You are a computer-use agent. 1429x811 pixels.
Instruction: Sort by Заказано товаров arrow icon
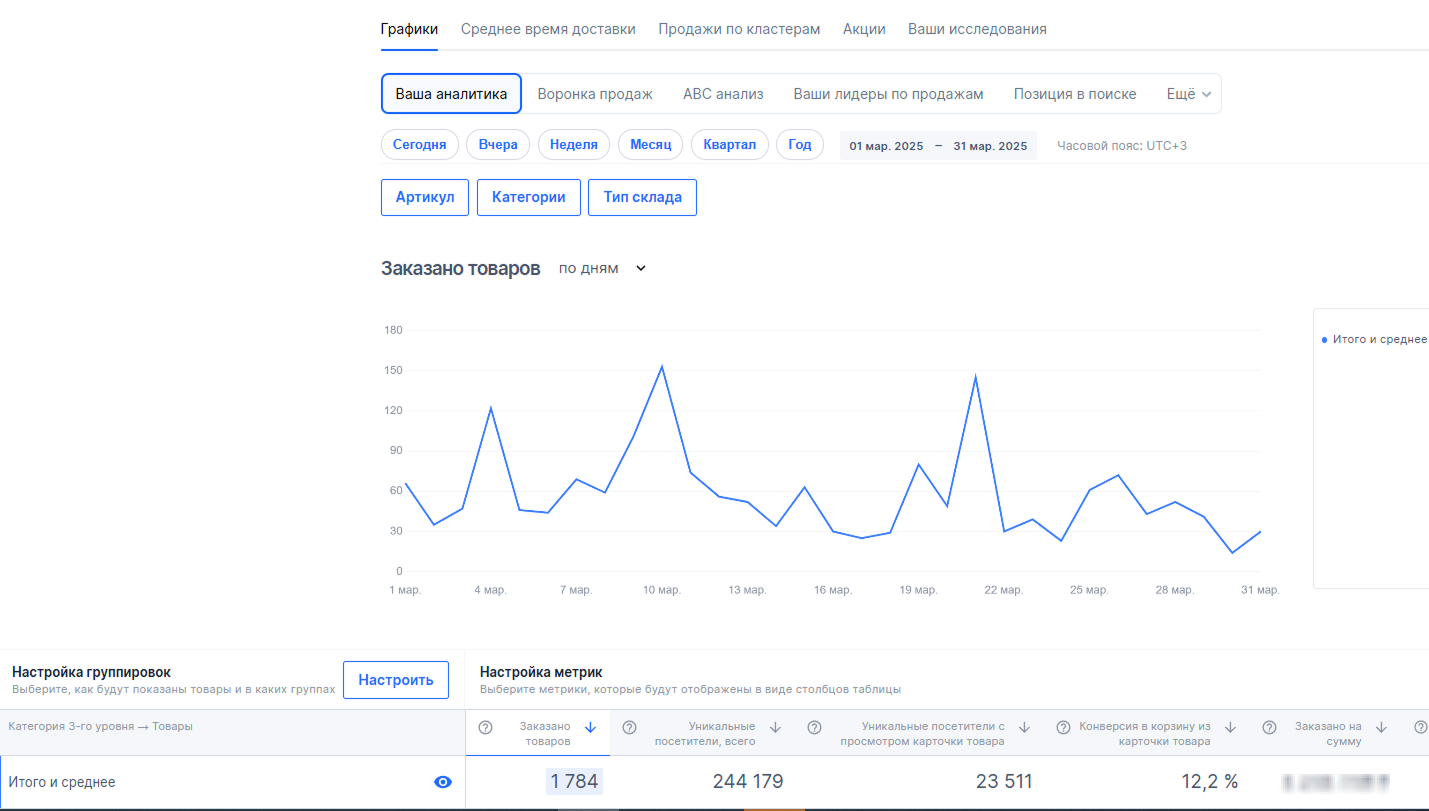[x=590, y=728]
